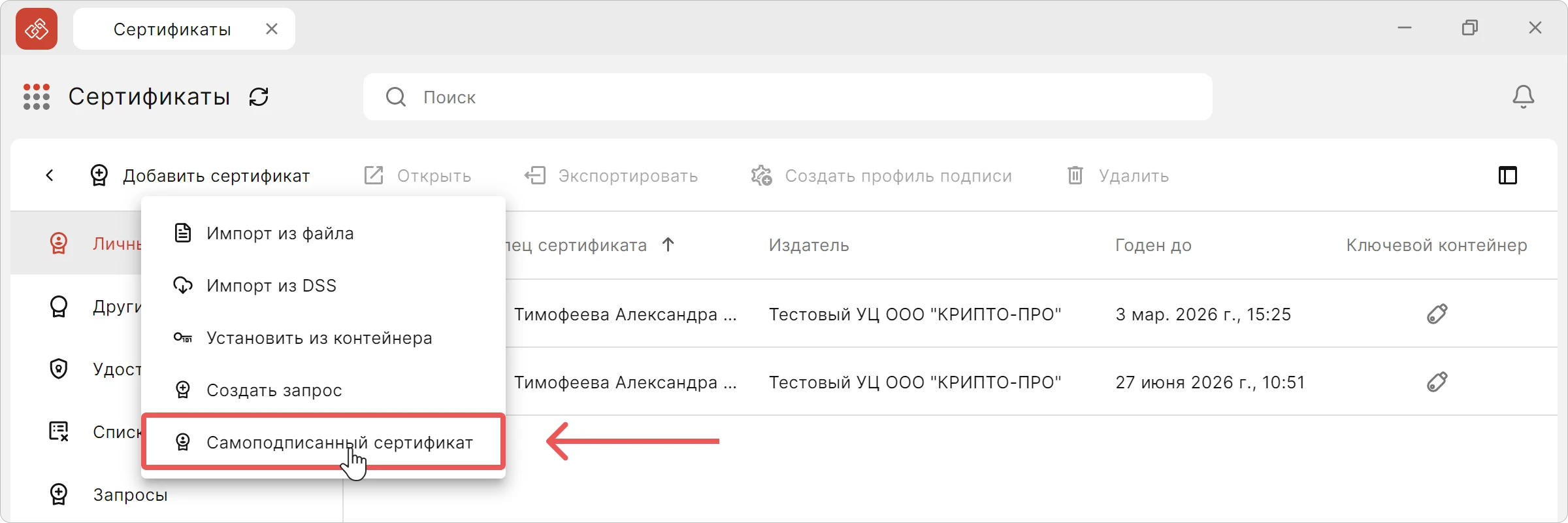Viewport: 1568px width, 523px height.
Task: Click the revocation list sidebar icon
Action: (x=59, y=431)
